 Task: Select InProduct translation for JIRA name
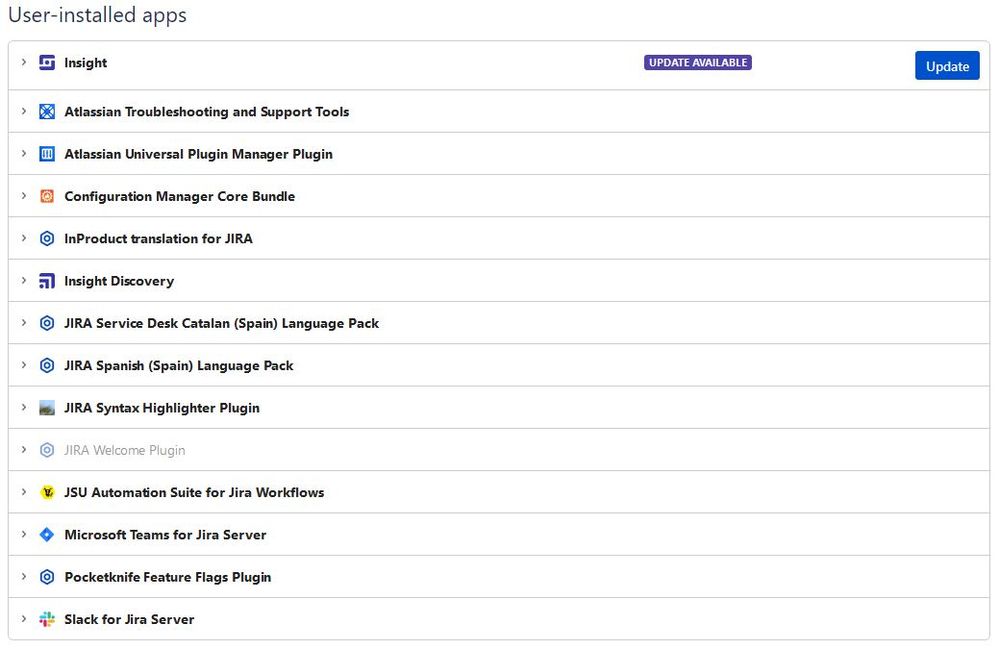(x=158, y=239)
